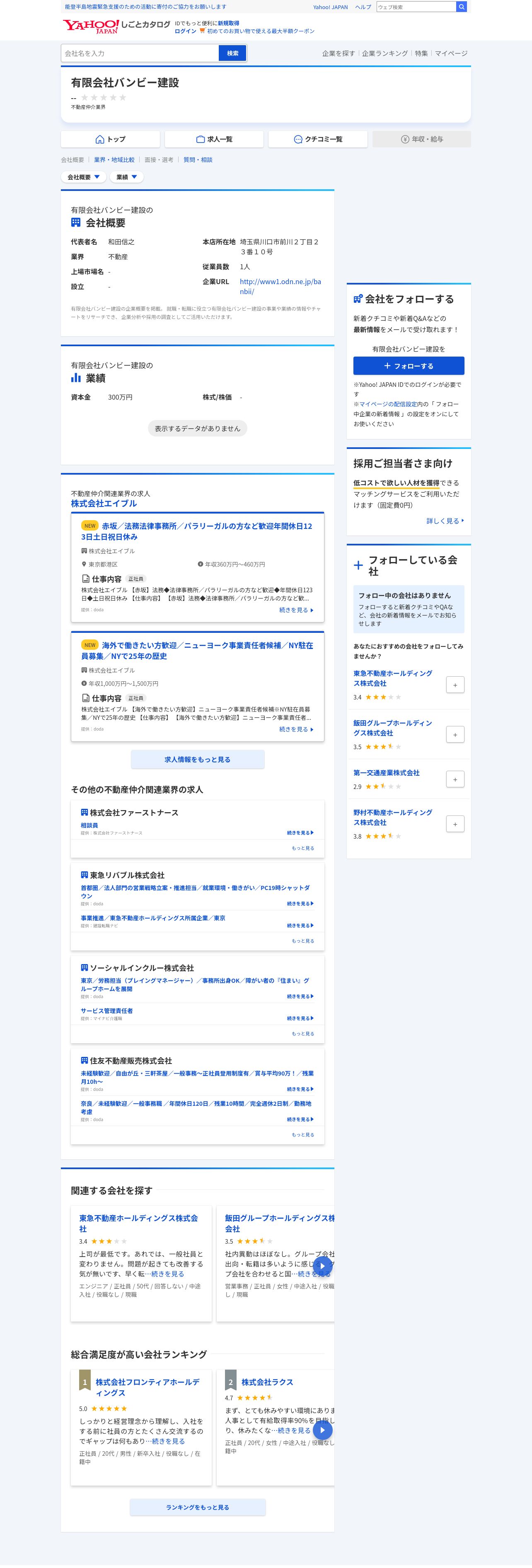Viewport: 532px width, 1568px height.
Task: Open the 求人一覧 tab
Action: [214, 140]
